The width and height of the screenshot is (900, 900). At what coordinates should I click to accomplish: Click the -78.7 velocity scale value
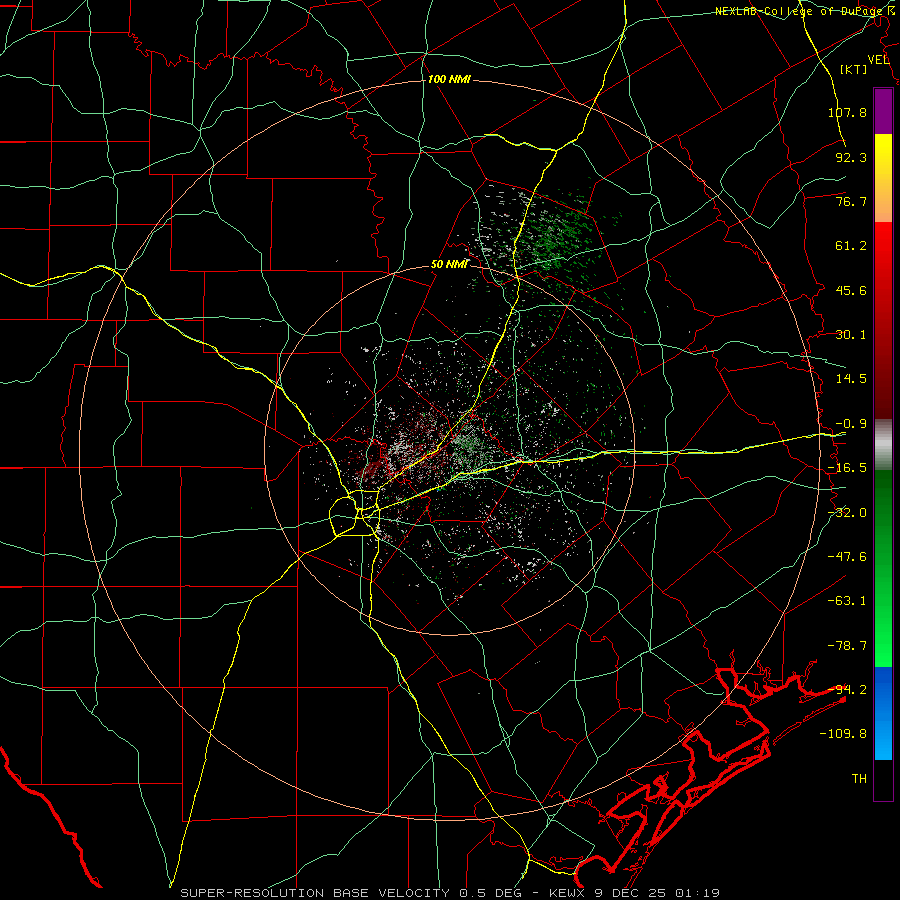(847, 646)
